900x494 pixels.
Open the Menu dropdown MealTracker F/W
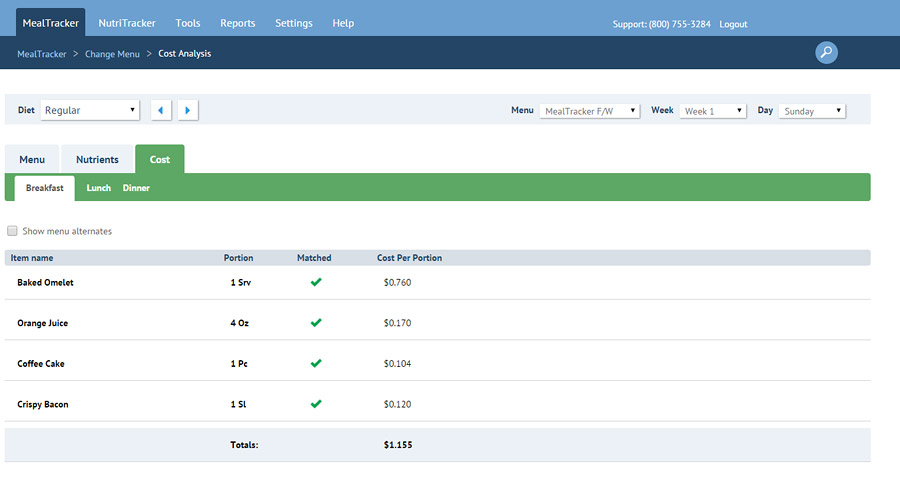[589, 111]
